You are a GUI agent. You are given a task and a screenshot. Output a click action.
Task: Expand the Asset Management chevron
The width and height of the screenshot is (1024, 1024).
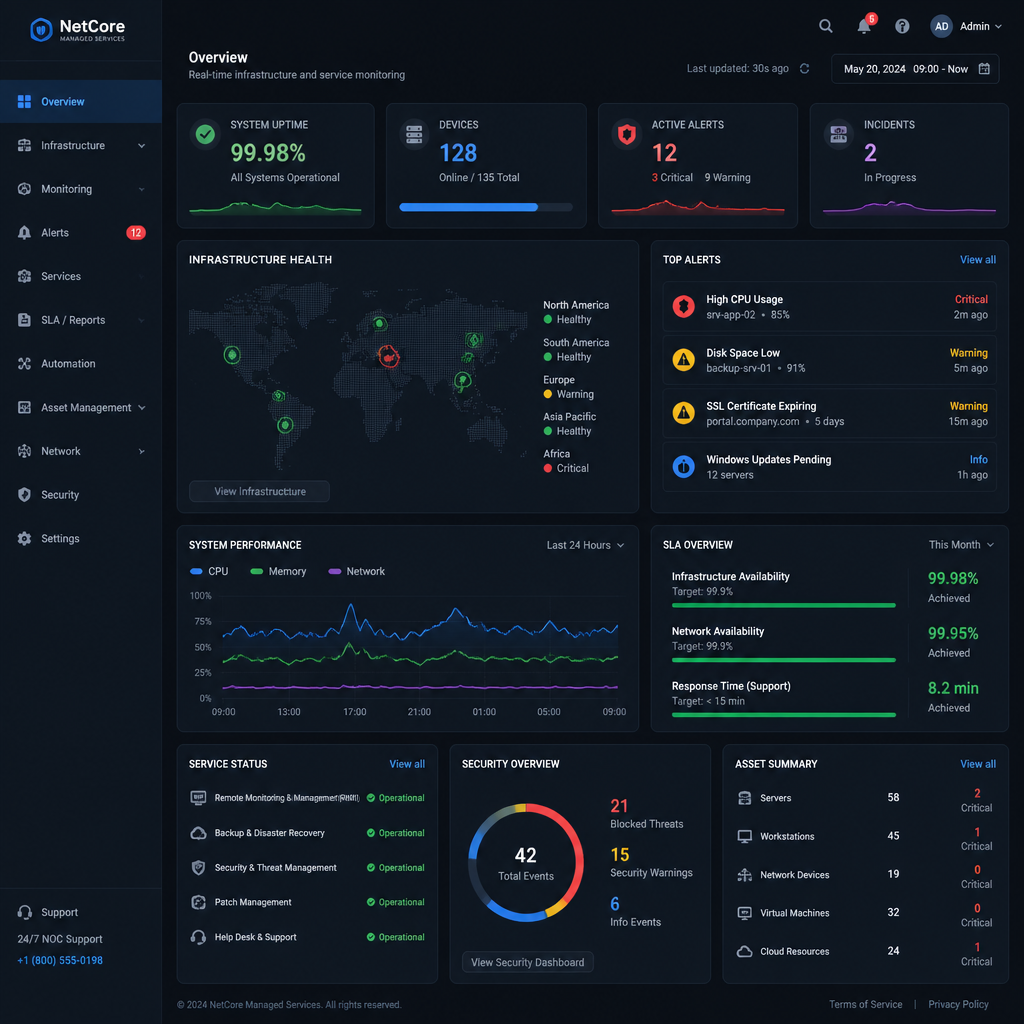pos(142,408)
